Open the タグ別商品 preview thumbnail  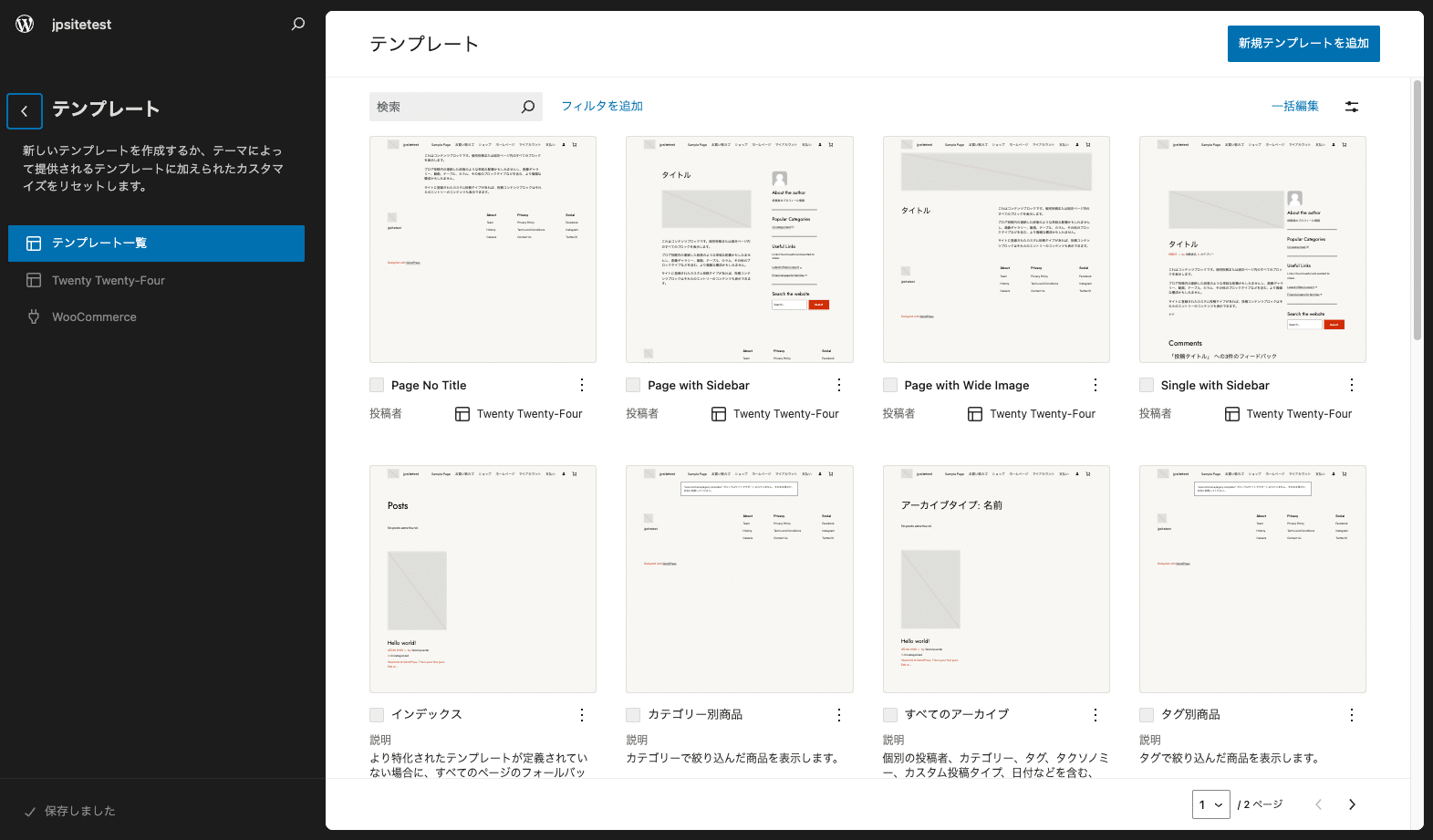point(1252,579)
